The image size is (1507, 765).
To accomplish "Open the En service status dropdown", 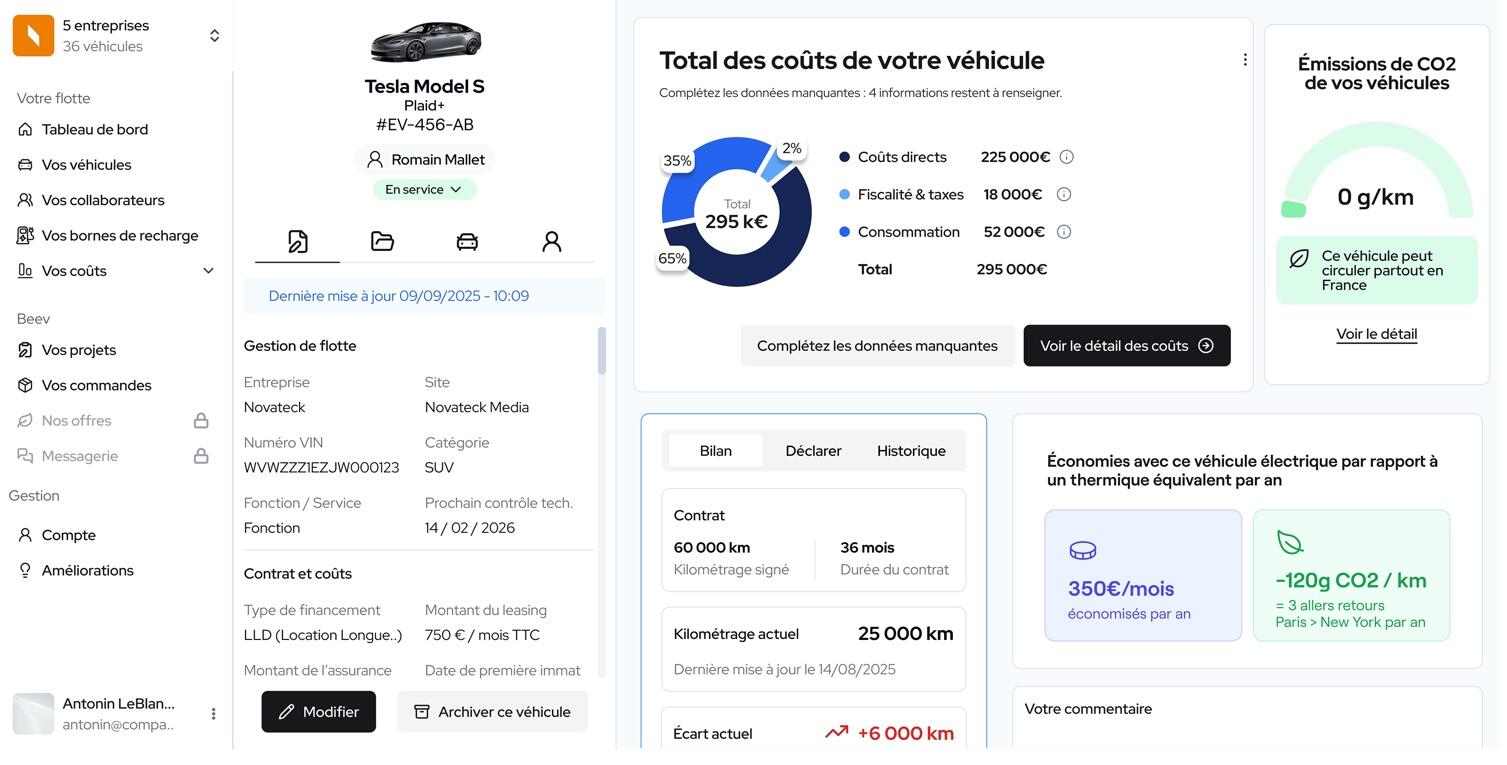I will (424, 190).
